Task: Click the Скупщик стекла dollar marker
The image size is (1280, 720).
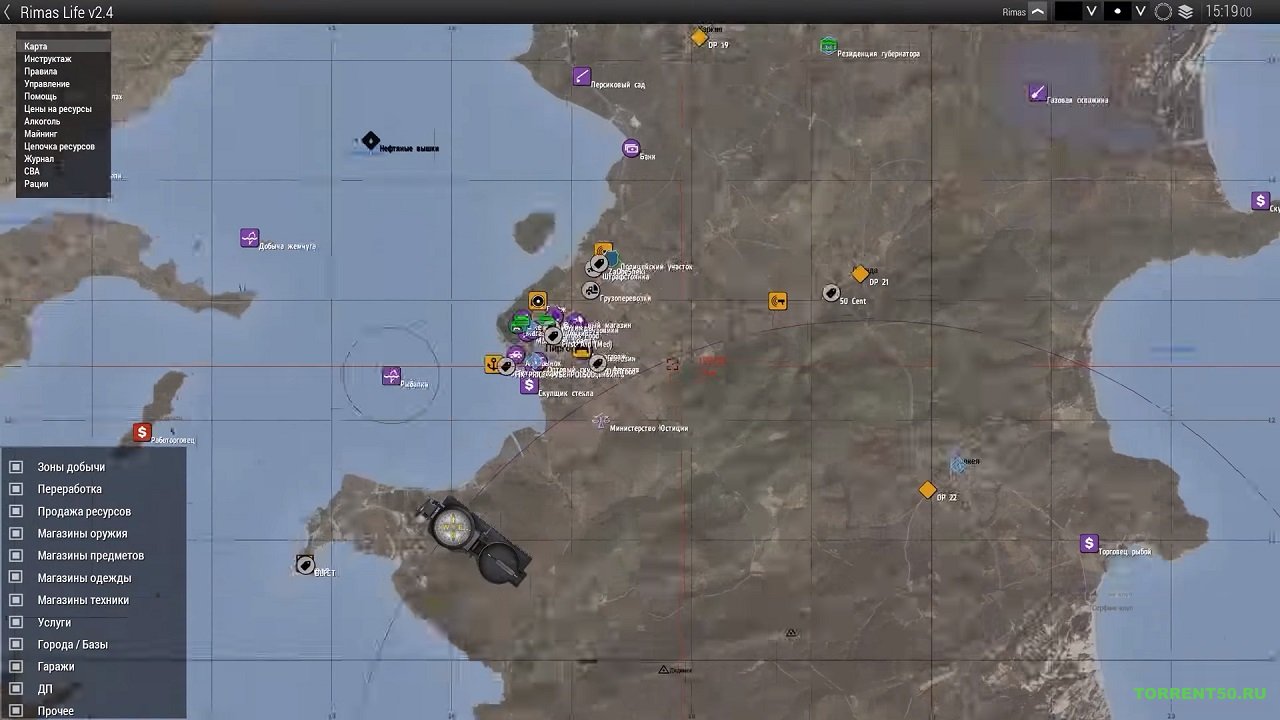Action: [x=529, y=385]
